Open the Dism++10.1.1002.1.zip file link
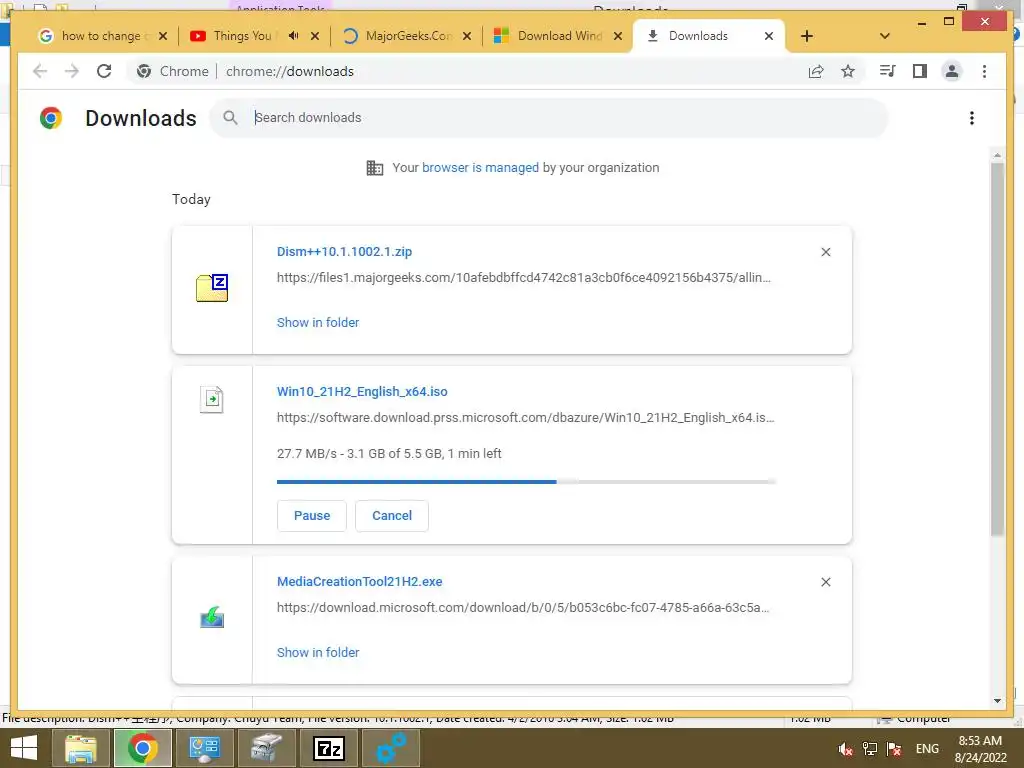The width and height of the screenshot is (1024, 768). (344, 252)
